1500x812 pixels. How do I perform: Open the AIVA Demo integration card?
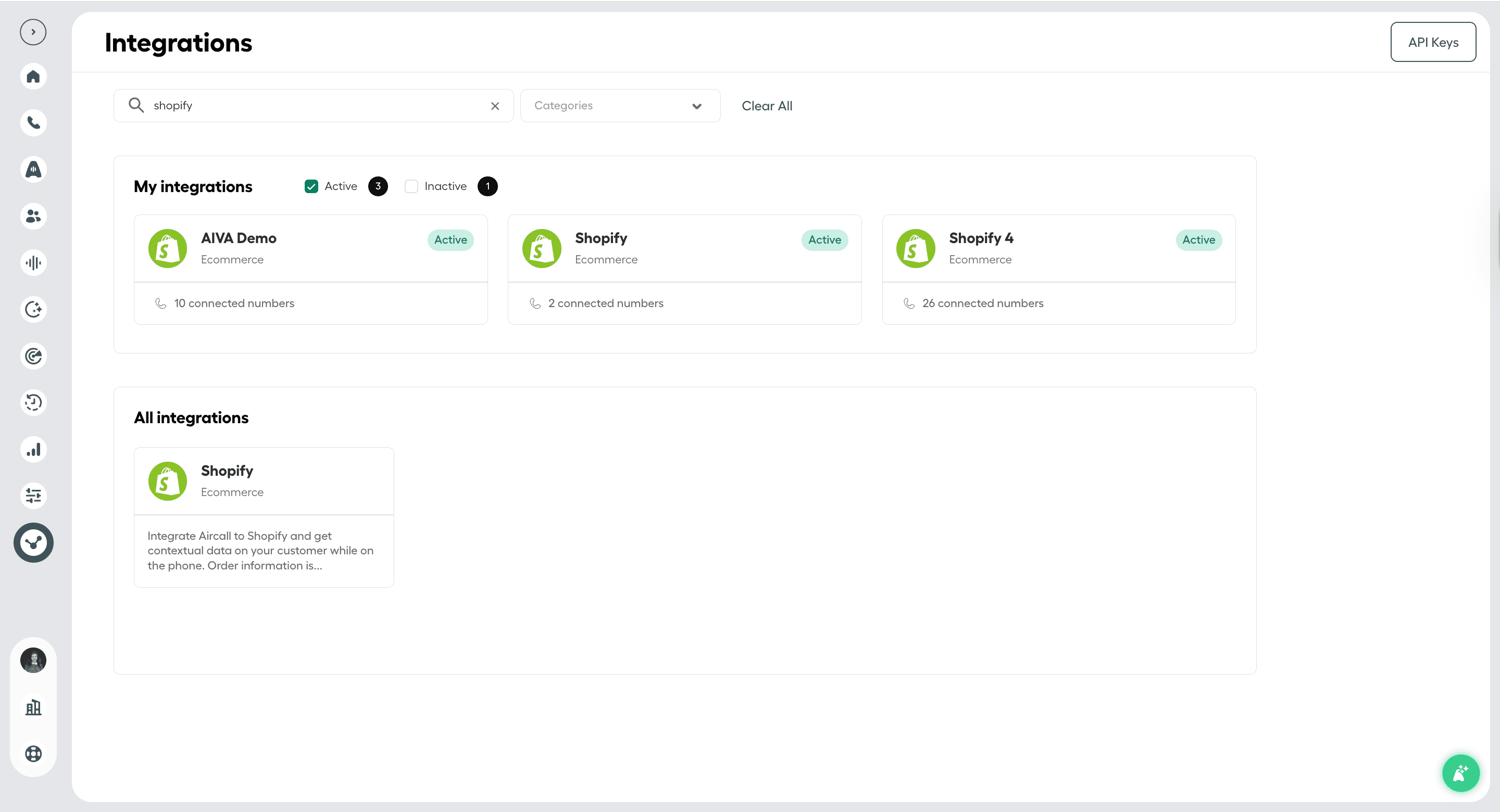pyautogui.click(x=311, y=270)
